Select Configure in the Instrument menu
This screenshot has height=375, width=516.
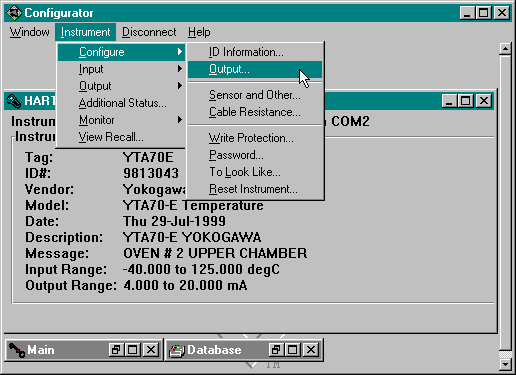coord(121,52)
